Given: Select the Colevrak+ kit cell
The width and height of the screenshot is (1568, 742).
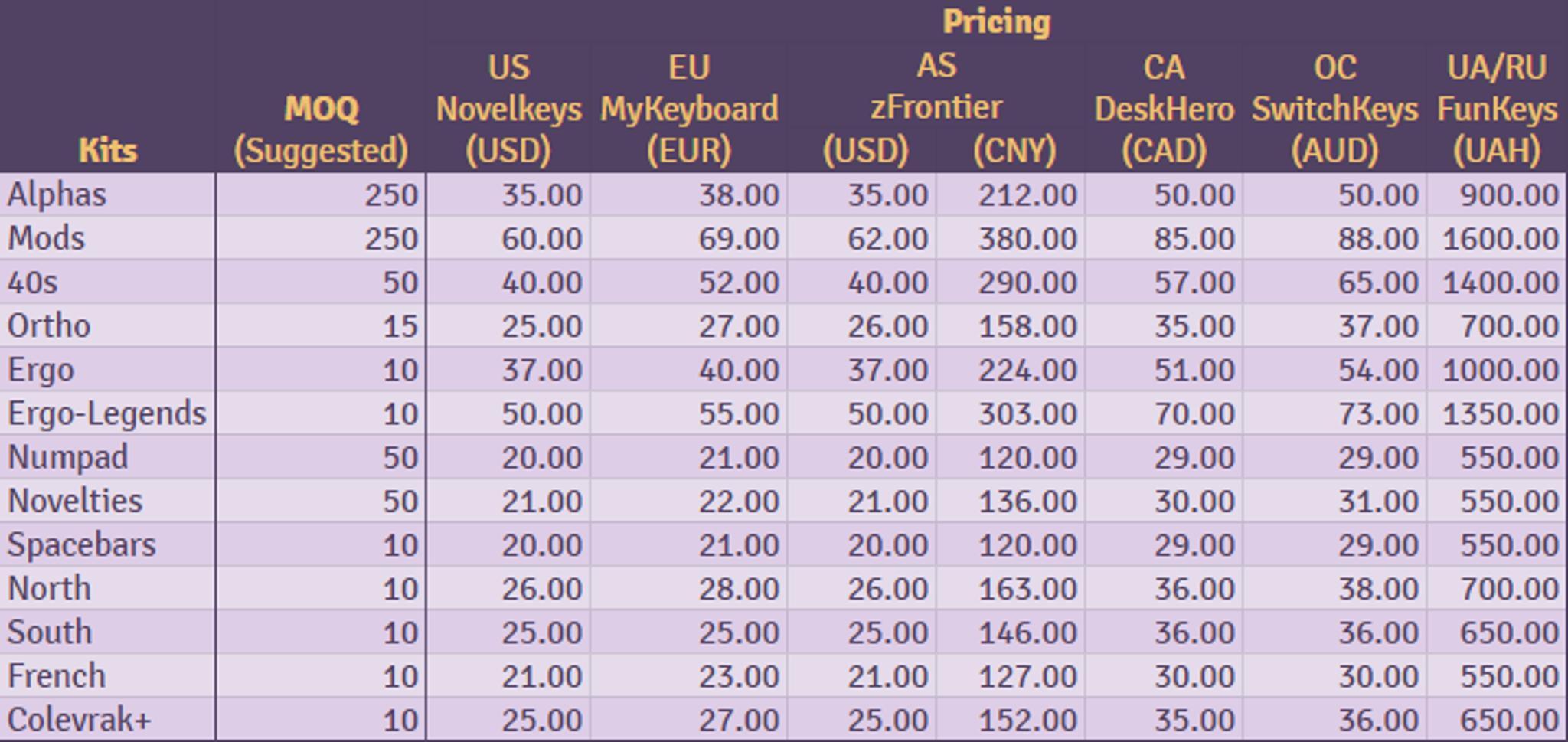Looking at the screenshot, I should coord(80,720).
